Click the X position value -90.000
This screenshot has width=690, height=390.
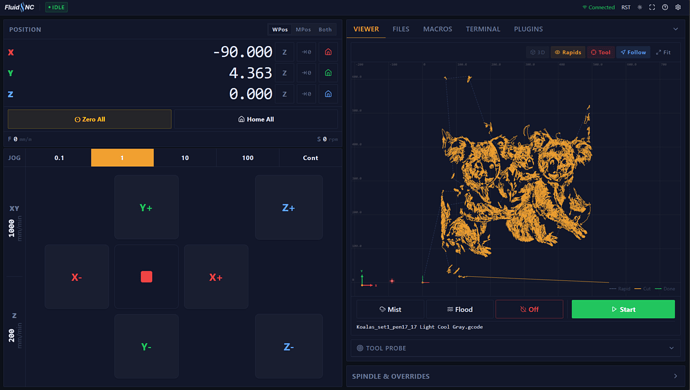[242, 52]
